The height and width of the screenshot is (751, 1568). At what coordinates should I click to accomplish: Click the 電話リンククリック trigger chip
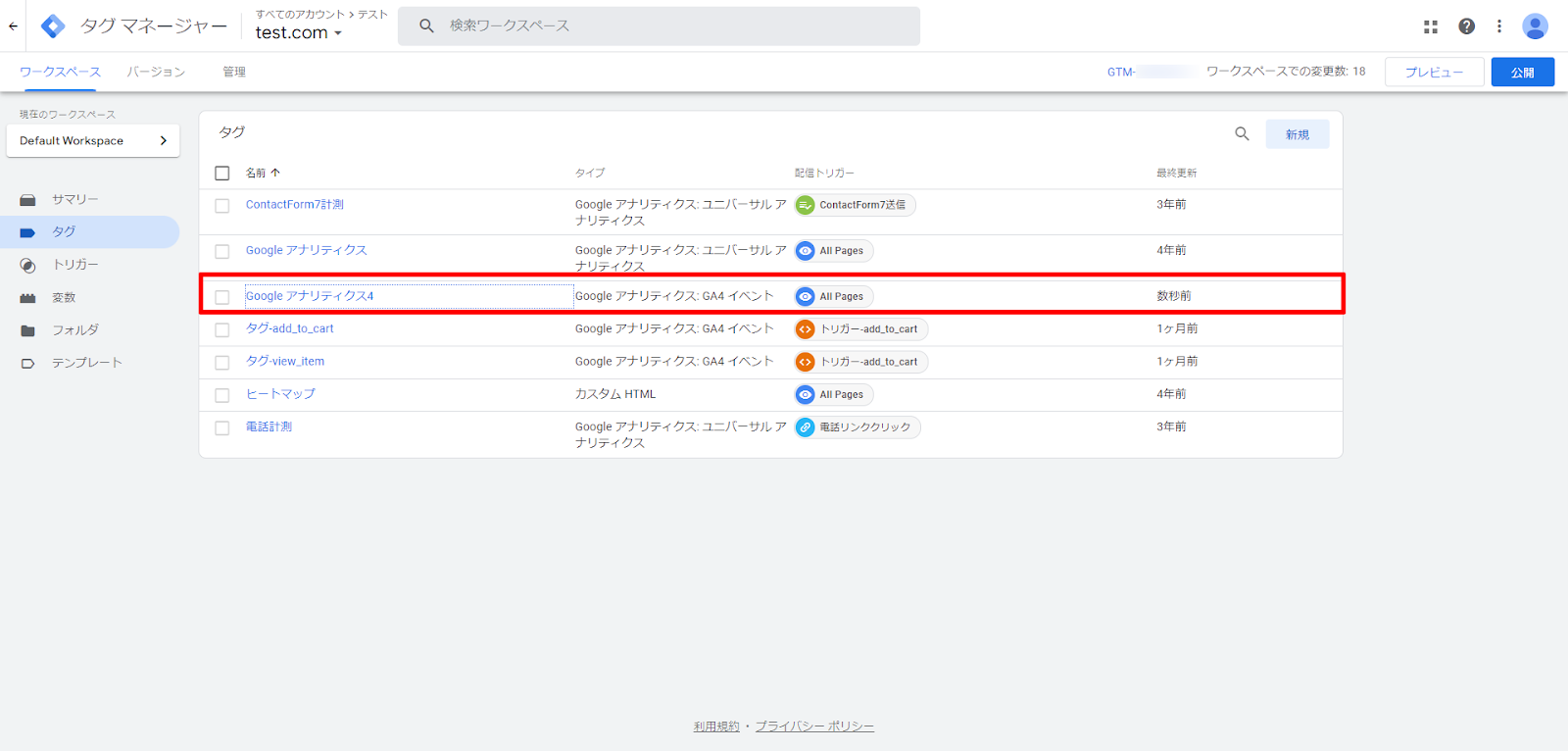[857, 427]
